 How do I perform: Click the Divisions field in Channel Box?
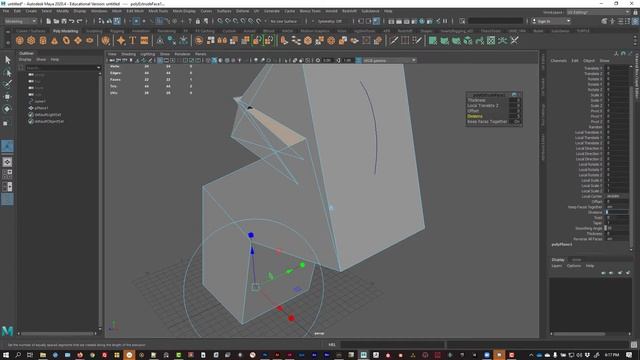(x=617, y=212)
